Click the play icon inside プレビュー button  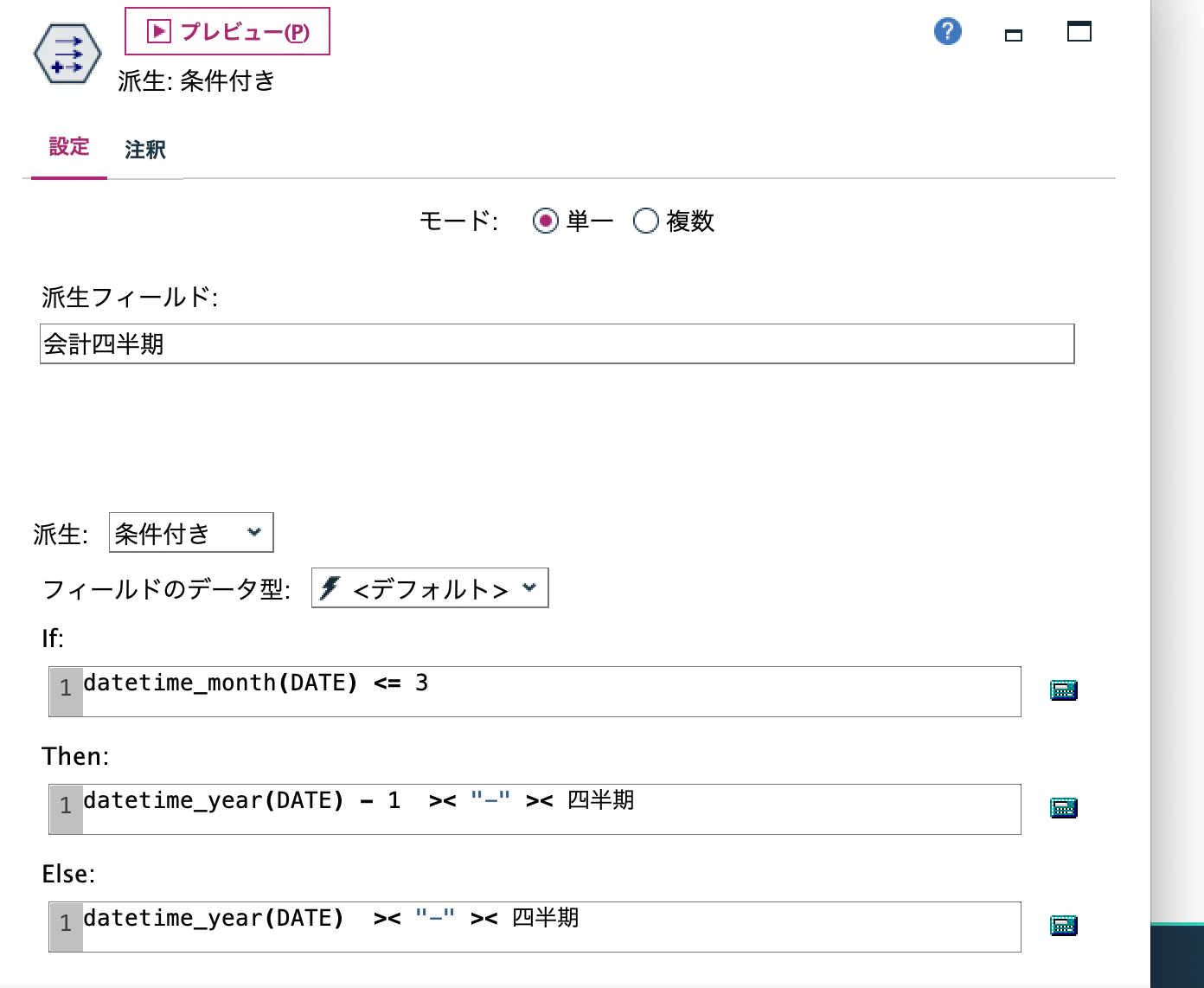(x=157, y=30)
